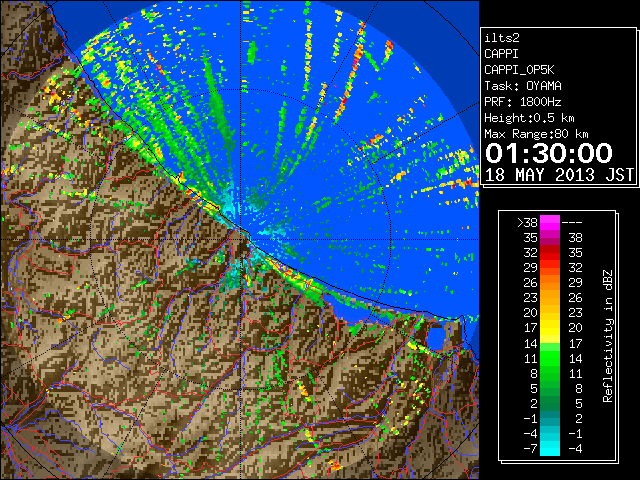
Task: Click the 'ilts2' label in info box
Action: (x=502, y=38)
